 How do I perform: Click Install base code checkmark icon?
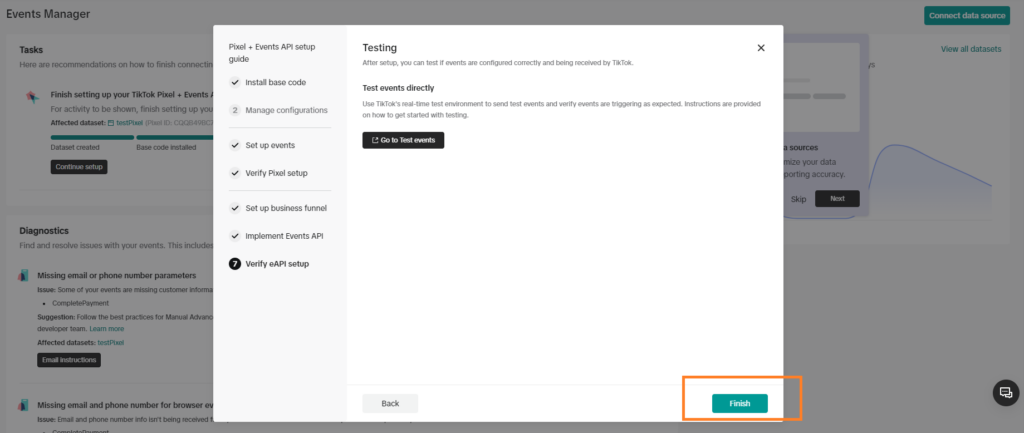coord(235,82)
